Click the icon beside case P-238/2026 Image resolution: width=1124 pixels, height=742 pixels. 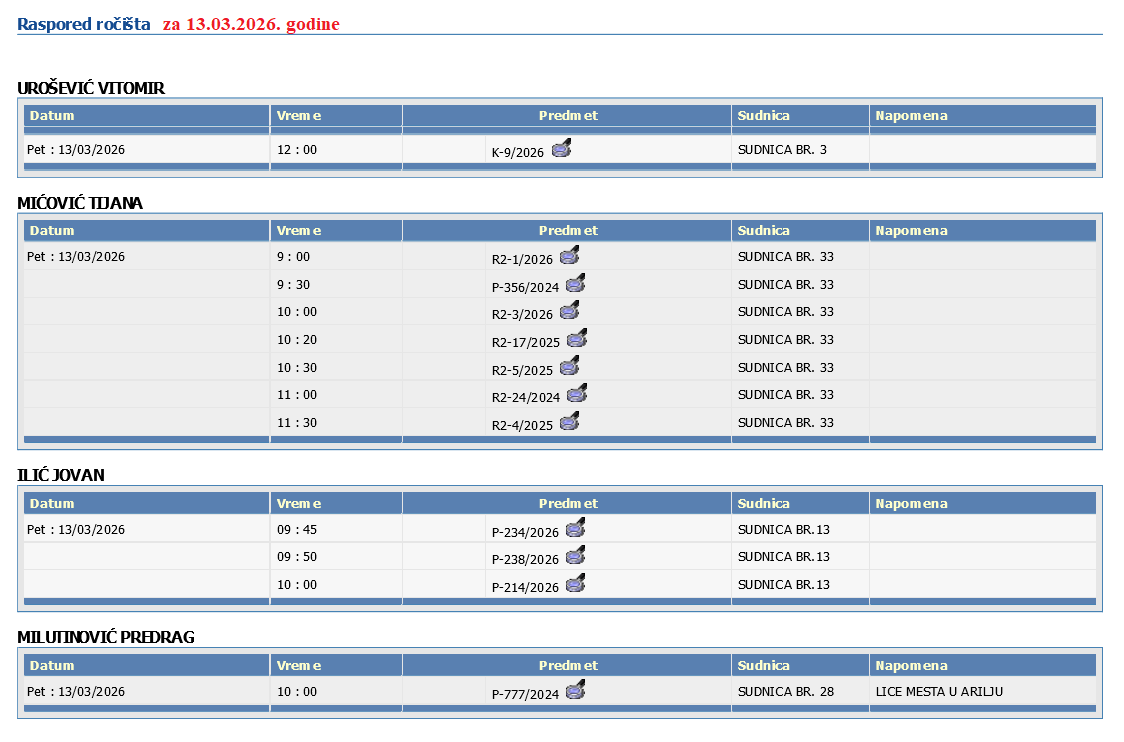[x=575, y=557]
